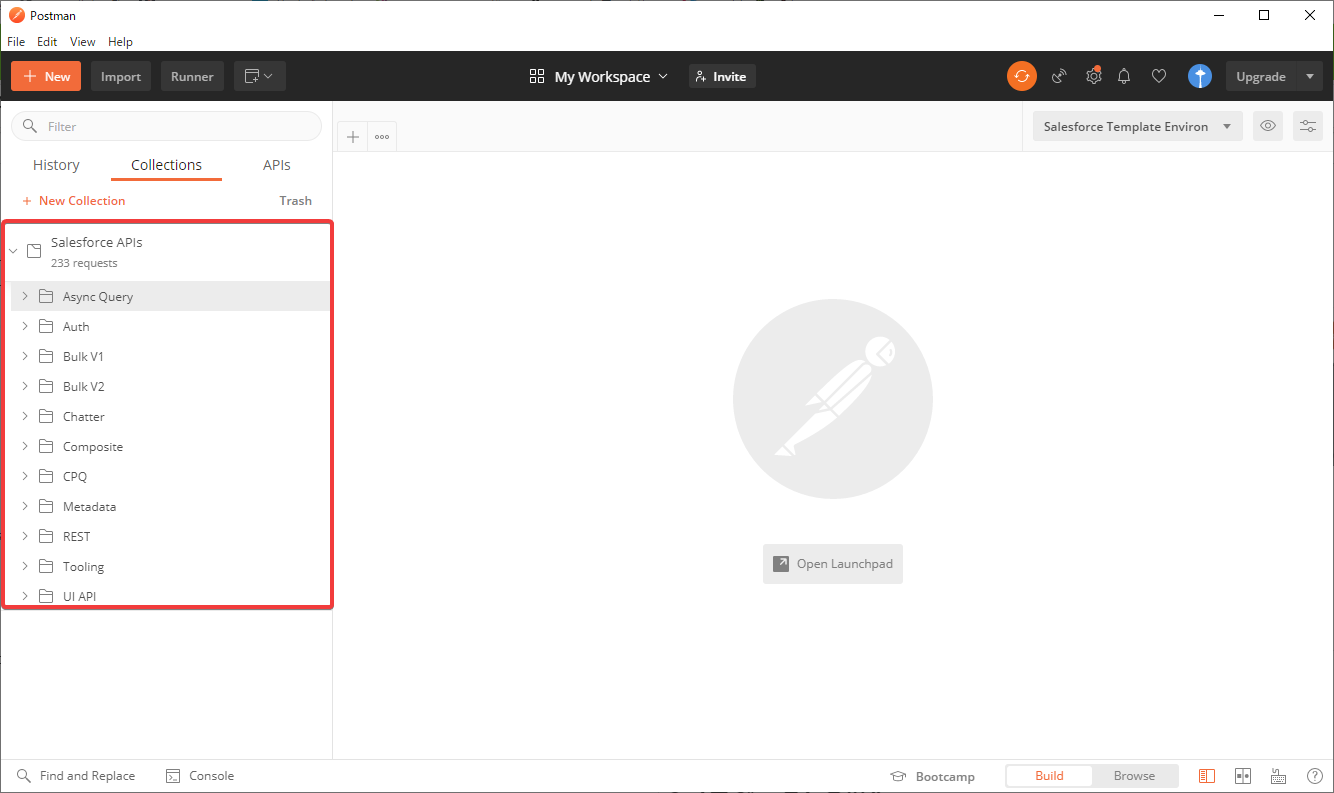
Task: Open the user avatar menu
Action: pos(1200,76)
